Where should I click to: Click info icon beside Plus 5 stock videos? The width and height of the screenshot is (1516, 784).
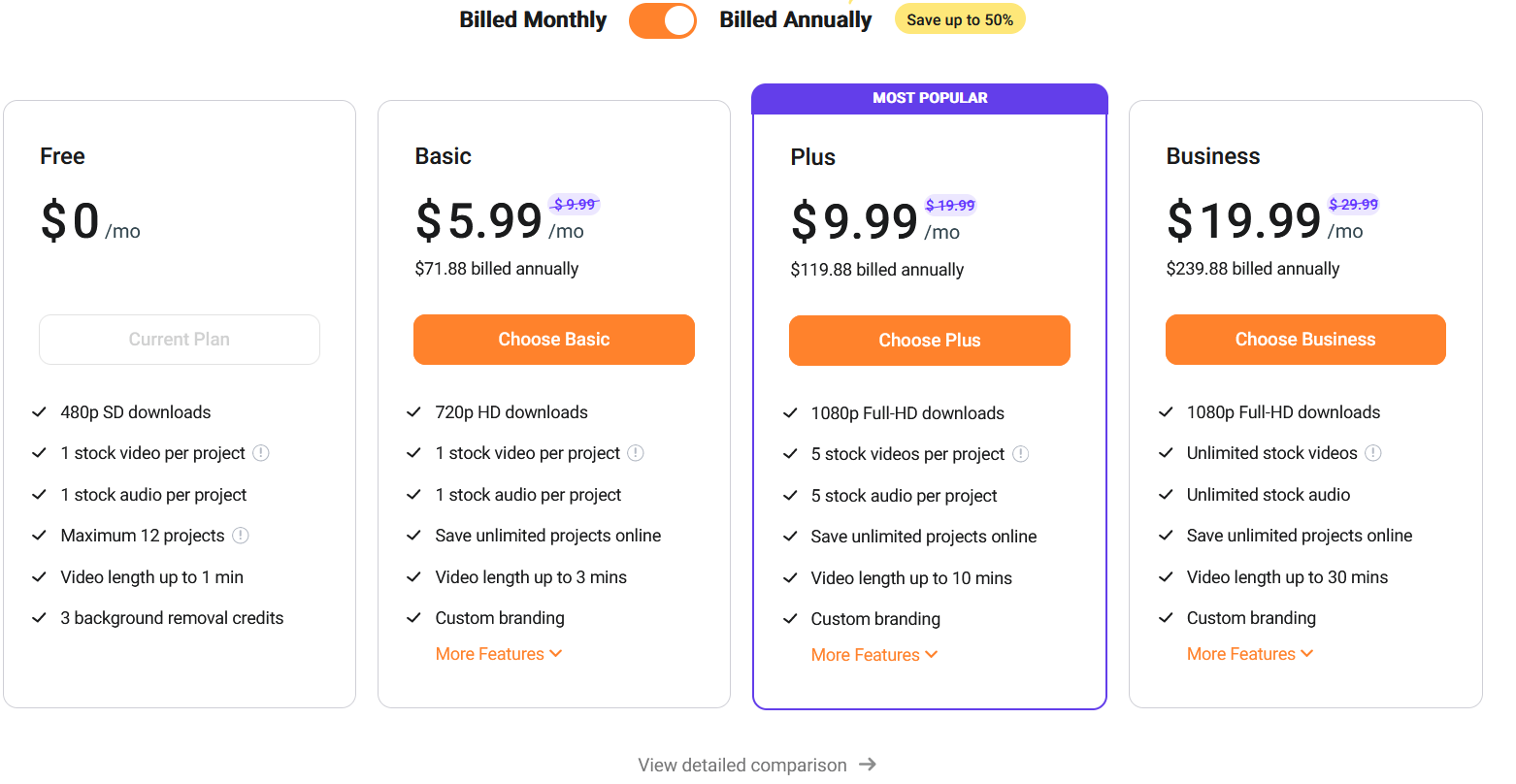(x=1020, y=454)
